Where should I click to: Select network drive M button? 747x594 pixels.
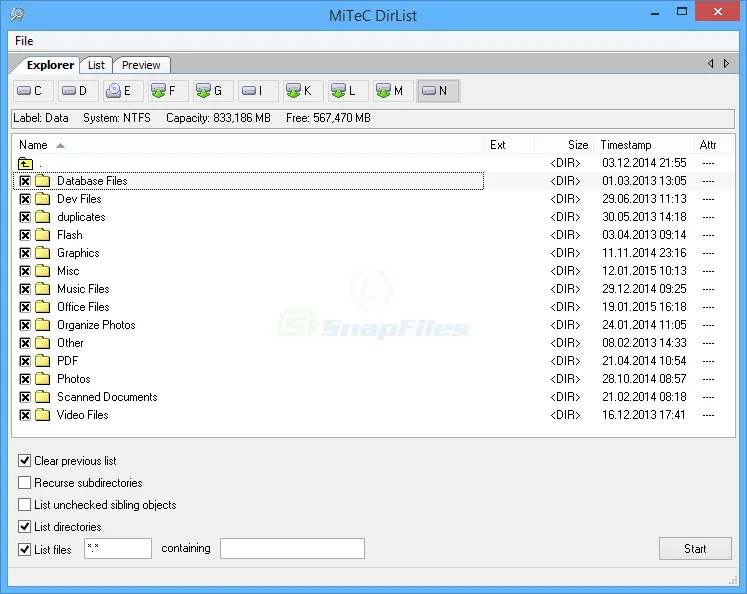coord(393,91)
